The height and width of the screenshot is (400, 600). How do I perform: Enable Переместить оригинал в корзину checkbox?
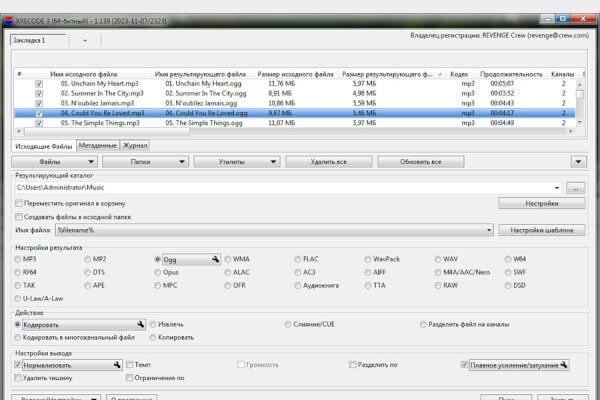(19, 203)
